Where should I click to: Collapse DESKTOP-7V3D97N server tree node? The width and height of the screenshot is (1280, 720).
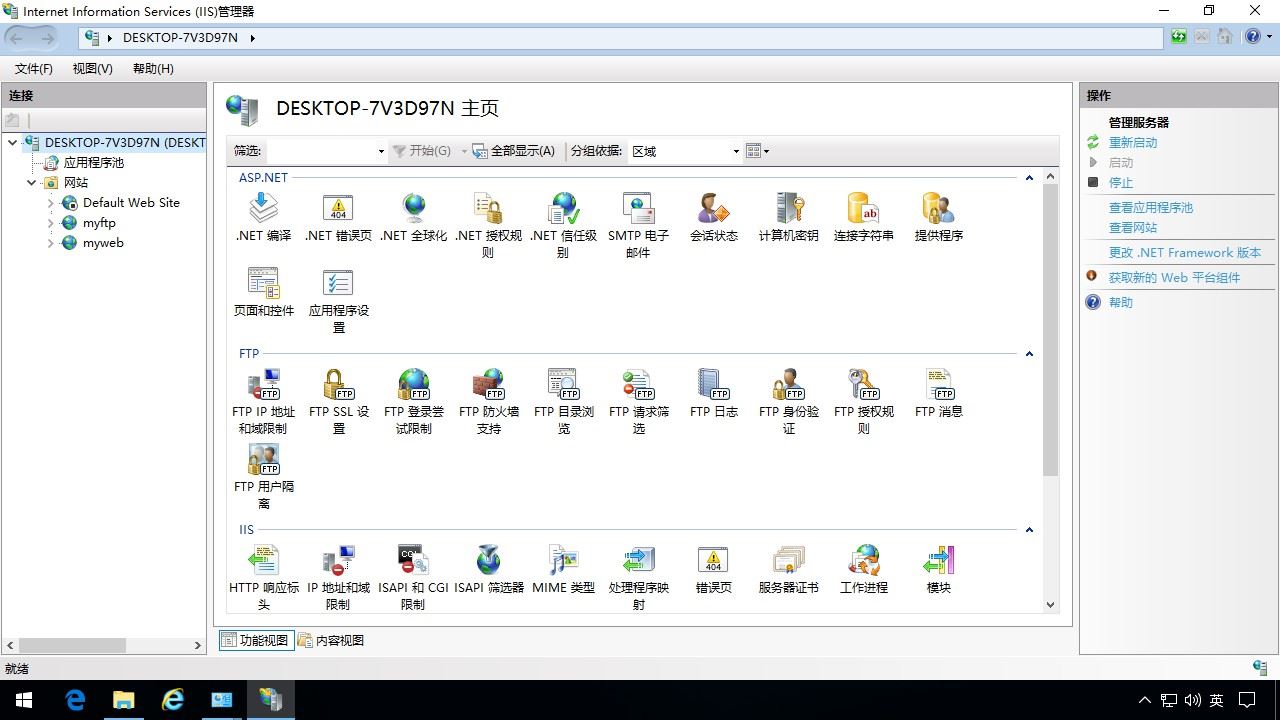coord(12,143)
